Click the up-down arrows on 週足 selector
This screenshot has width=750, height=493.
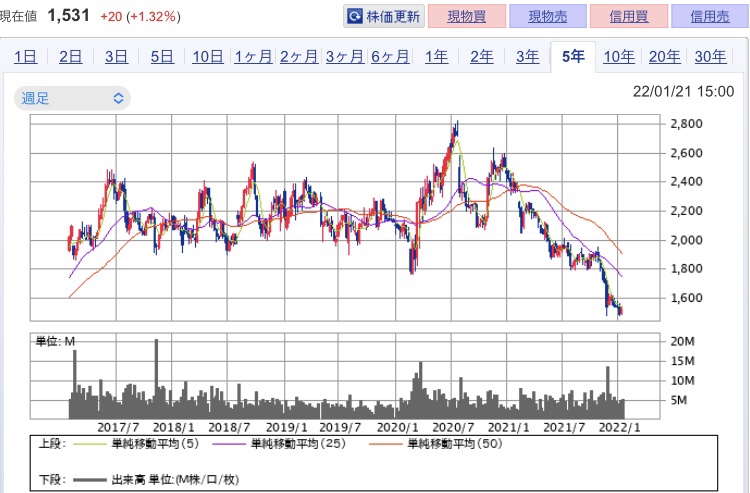pos(118,99)
